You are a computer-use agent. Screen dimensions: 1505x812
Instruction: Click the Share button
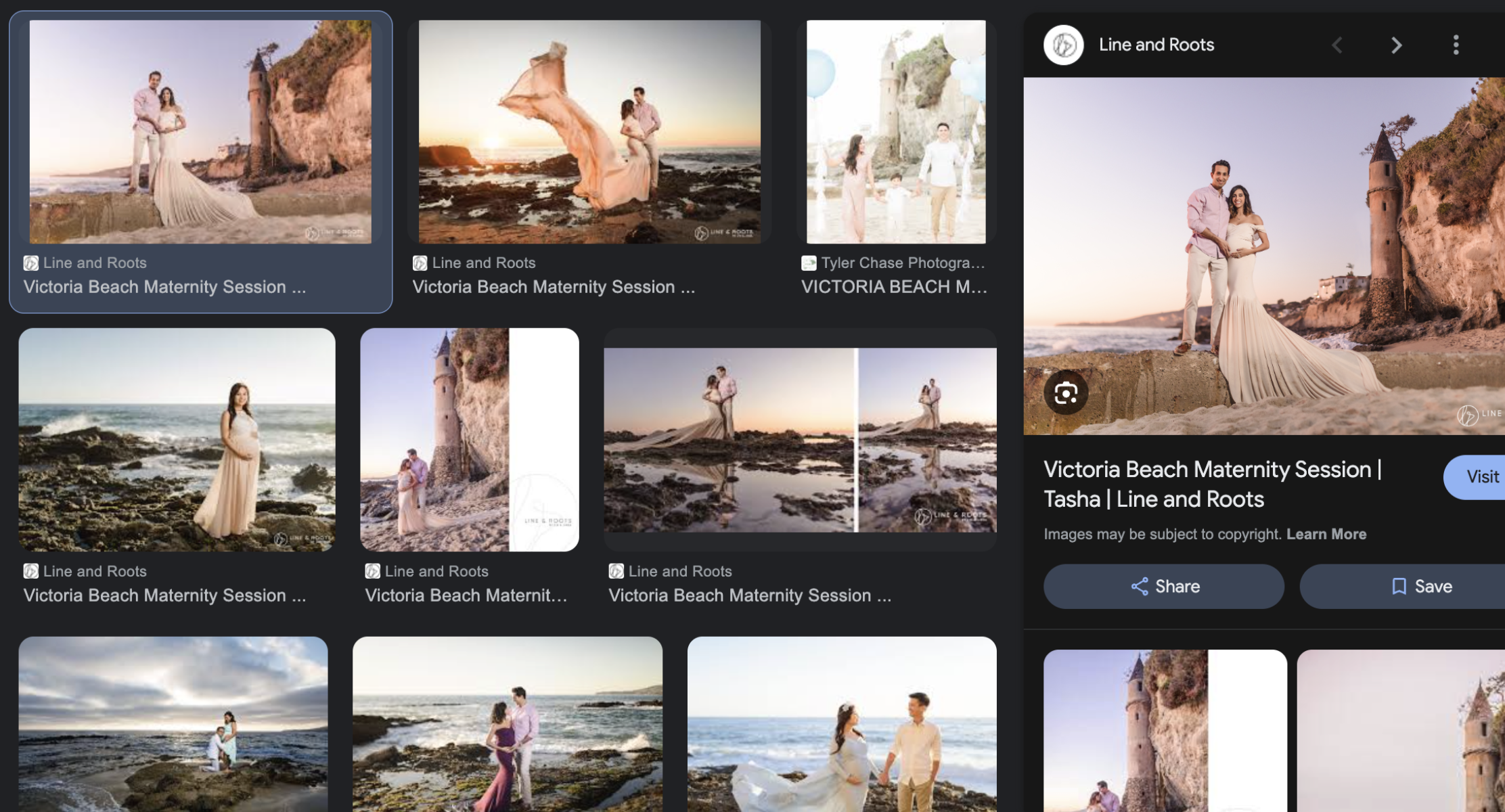1163,586
